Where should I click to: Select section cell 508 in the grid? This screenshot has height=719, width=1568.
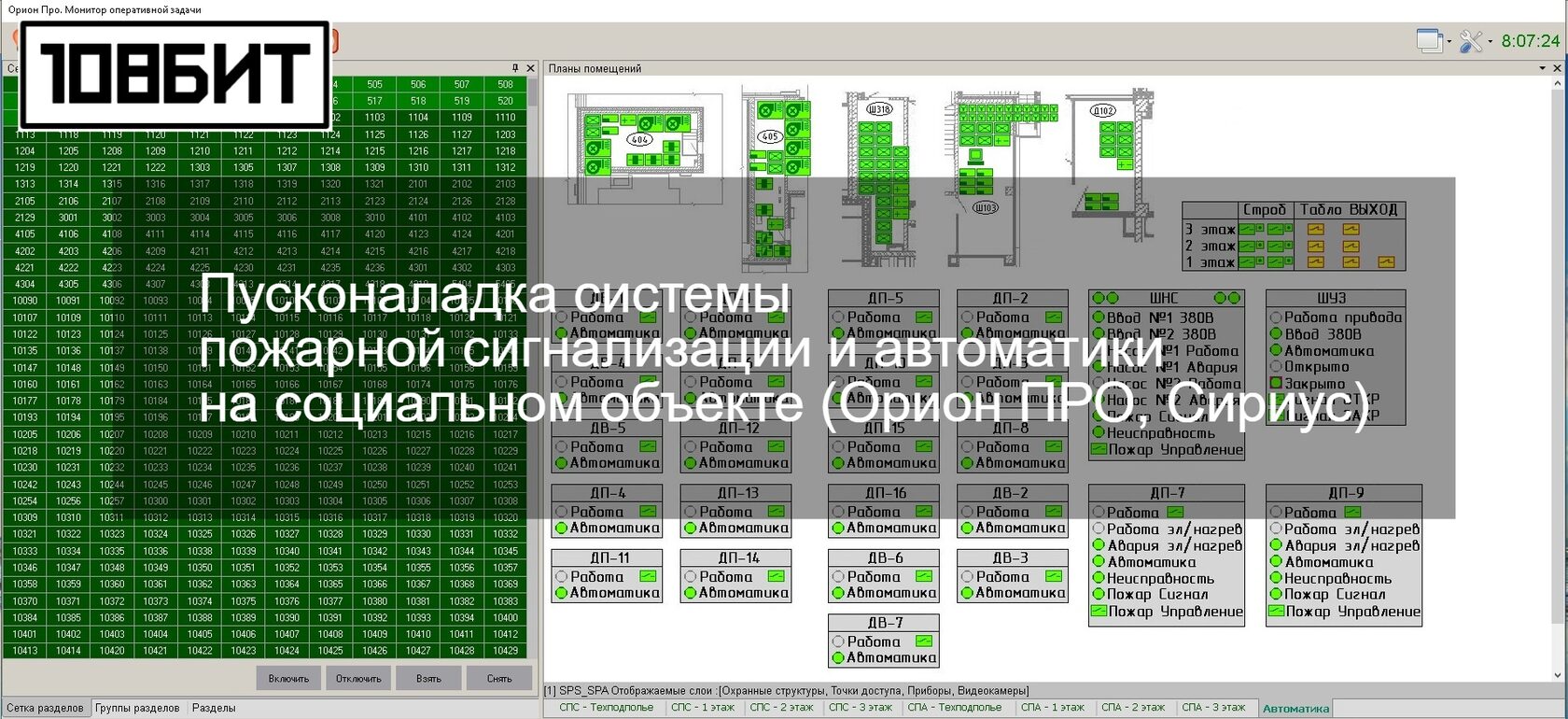(505, 84)
